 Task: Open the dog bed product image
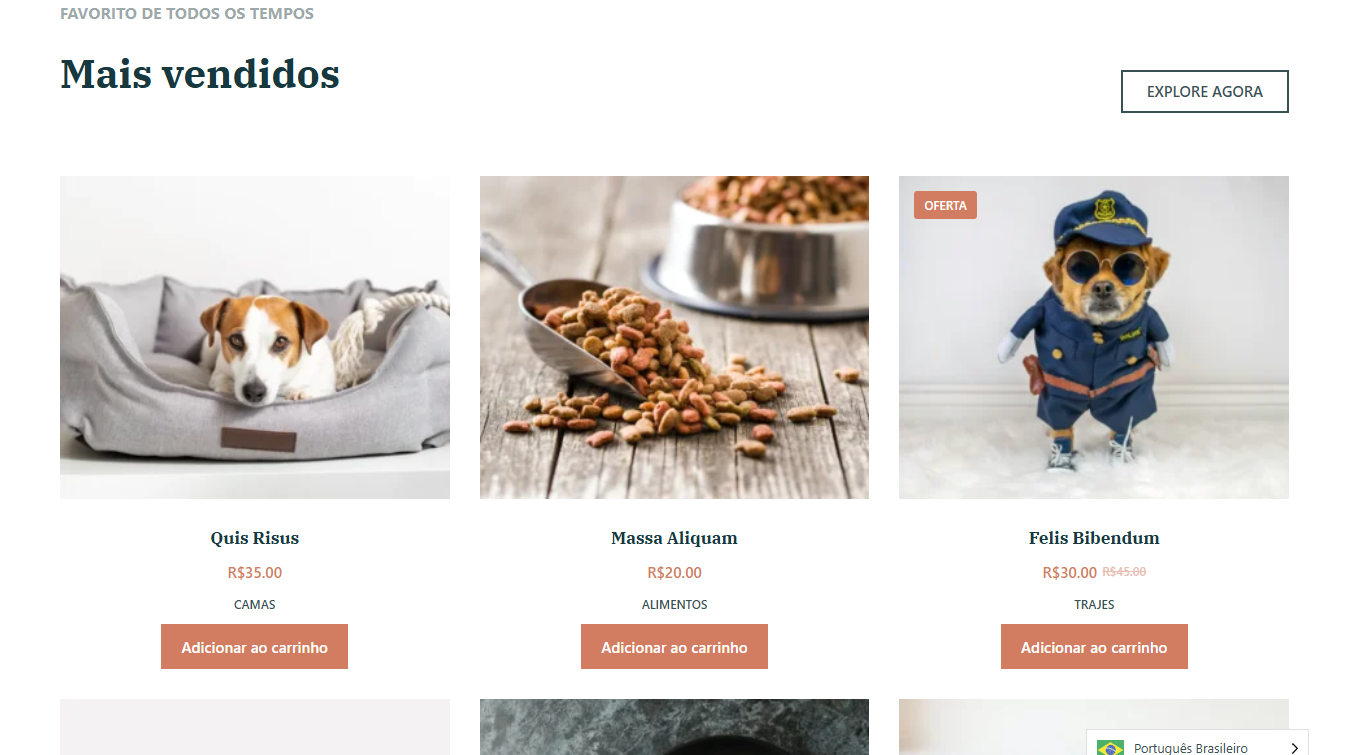(x=255, y=337)
